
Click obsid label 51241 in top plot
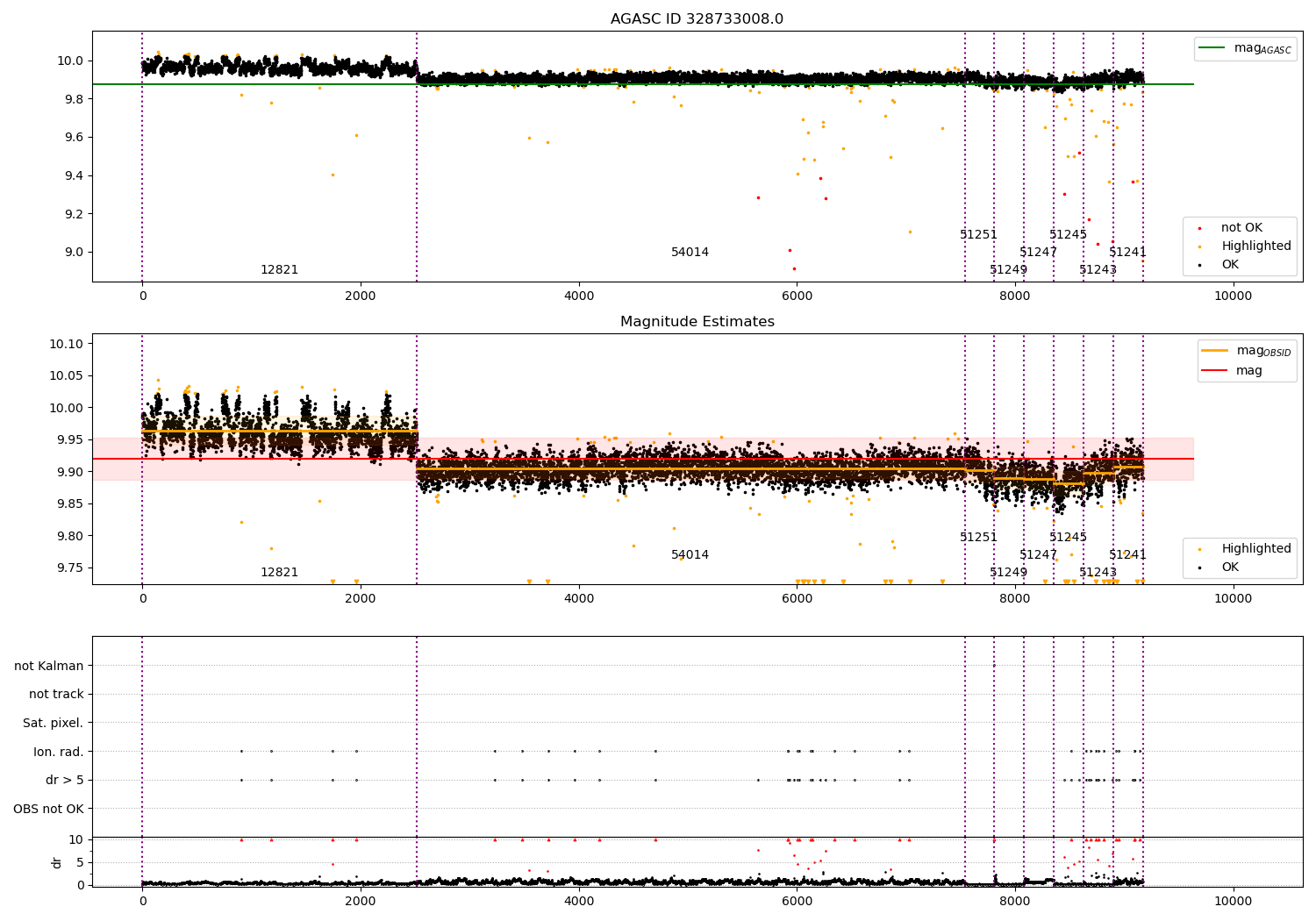[x=1127, y=253]
